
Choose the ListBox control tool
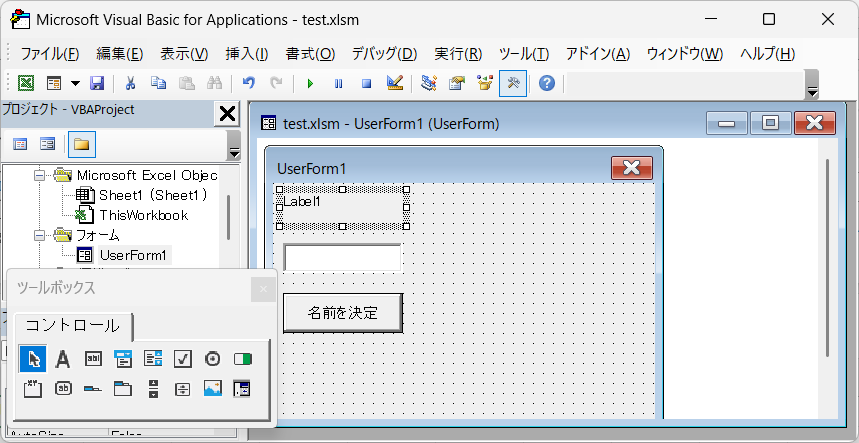[x=153, y=359]
